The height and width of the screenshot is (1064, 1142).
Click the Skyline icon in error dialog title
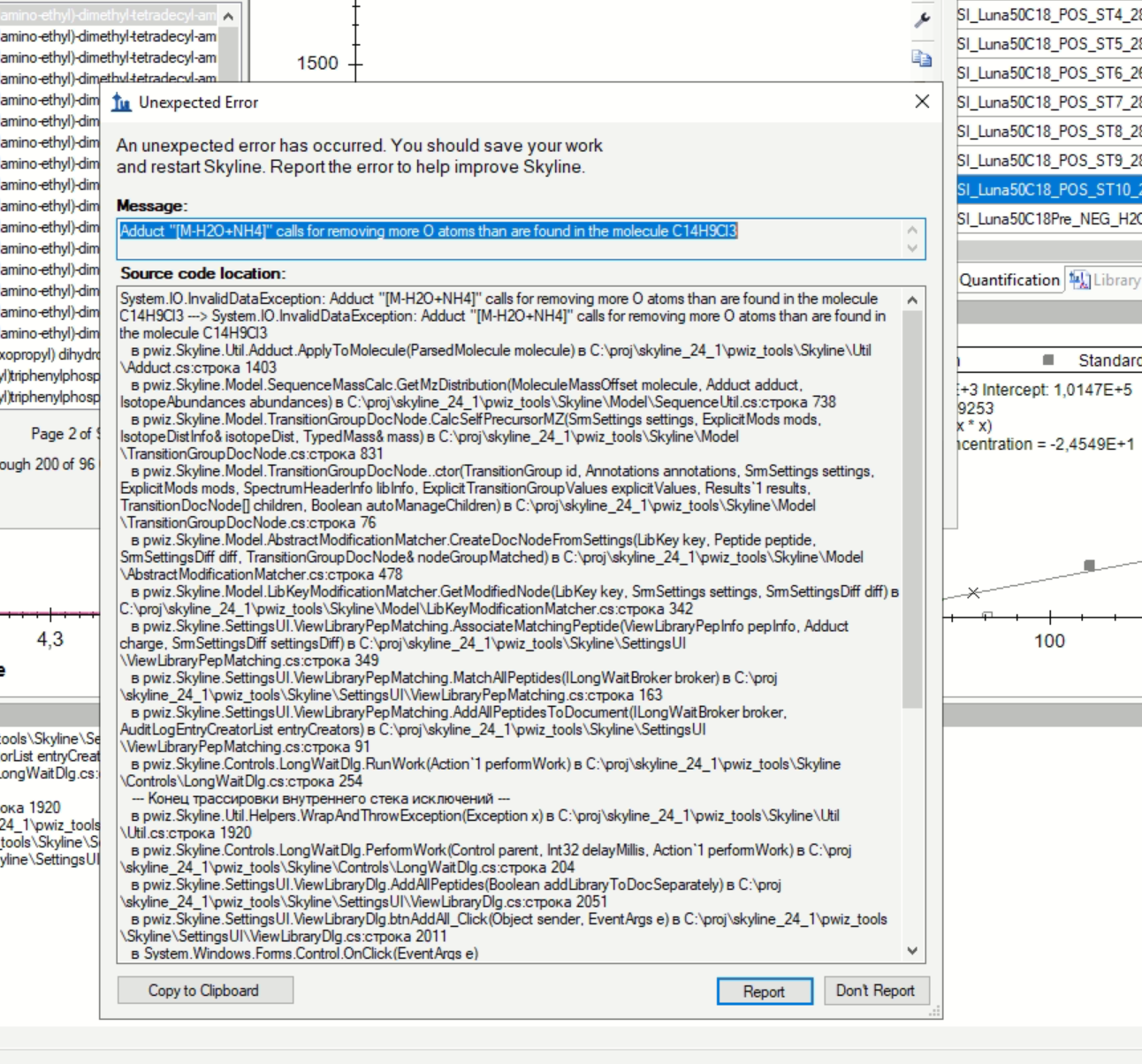pyautogui.click(x=121, y=103)
